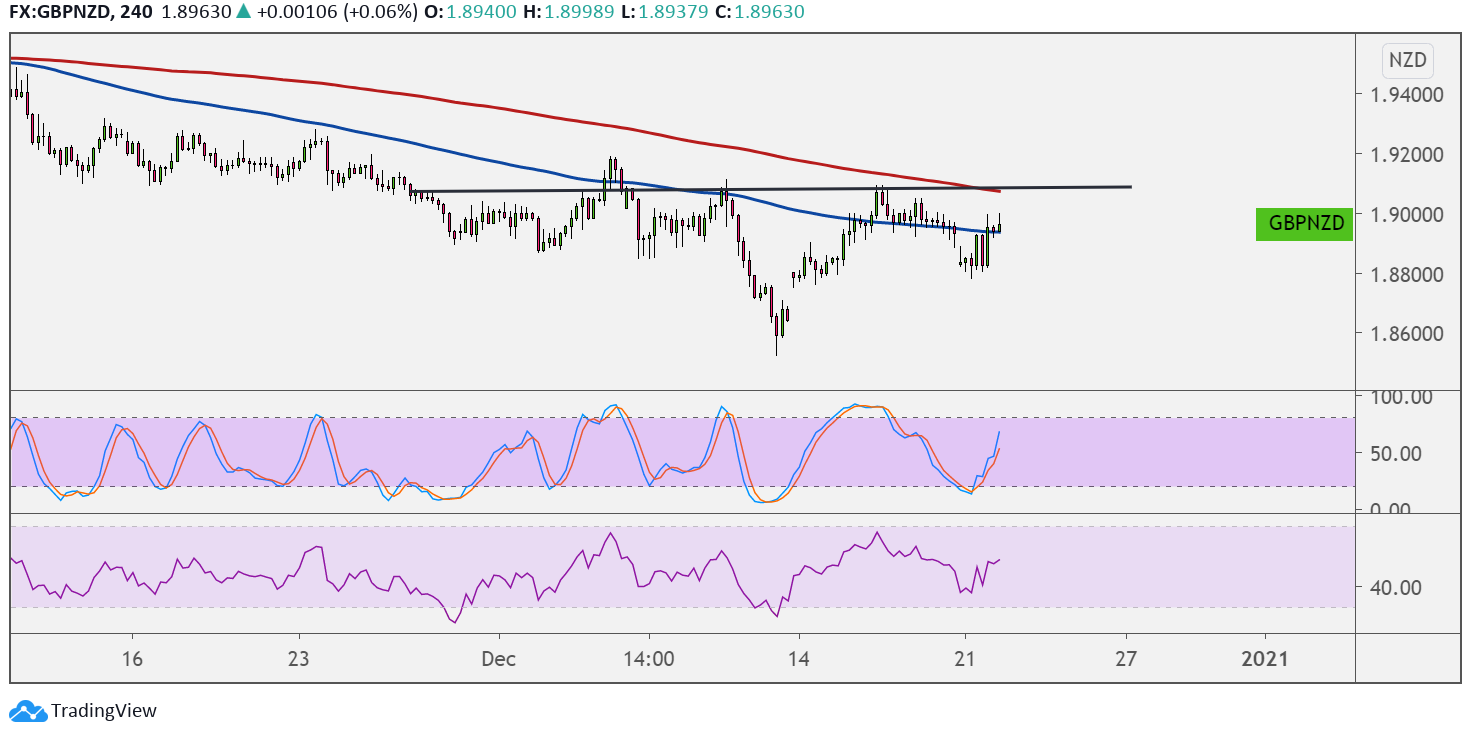Image resolution: width=1471 pixels, height=738 pixels.
Task: Click the 27 date label on time axis
Action: coord(1127,660)
